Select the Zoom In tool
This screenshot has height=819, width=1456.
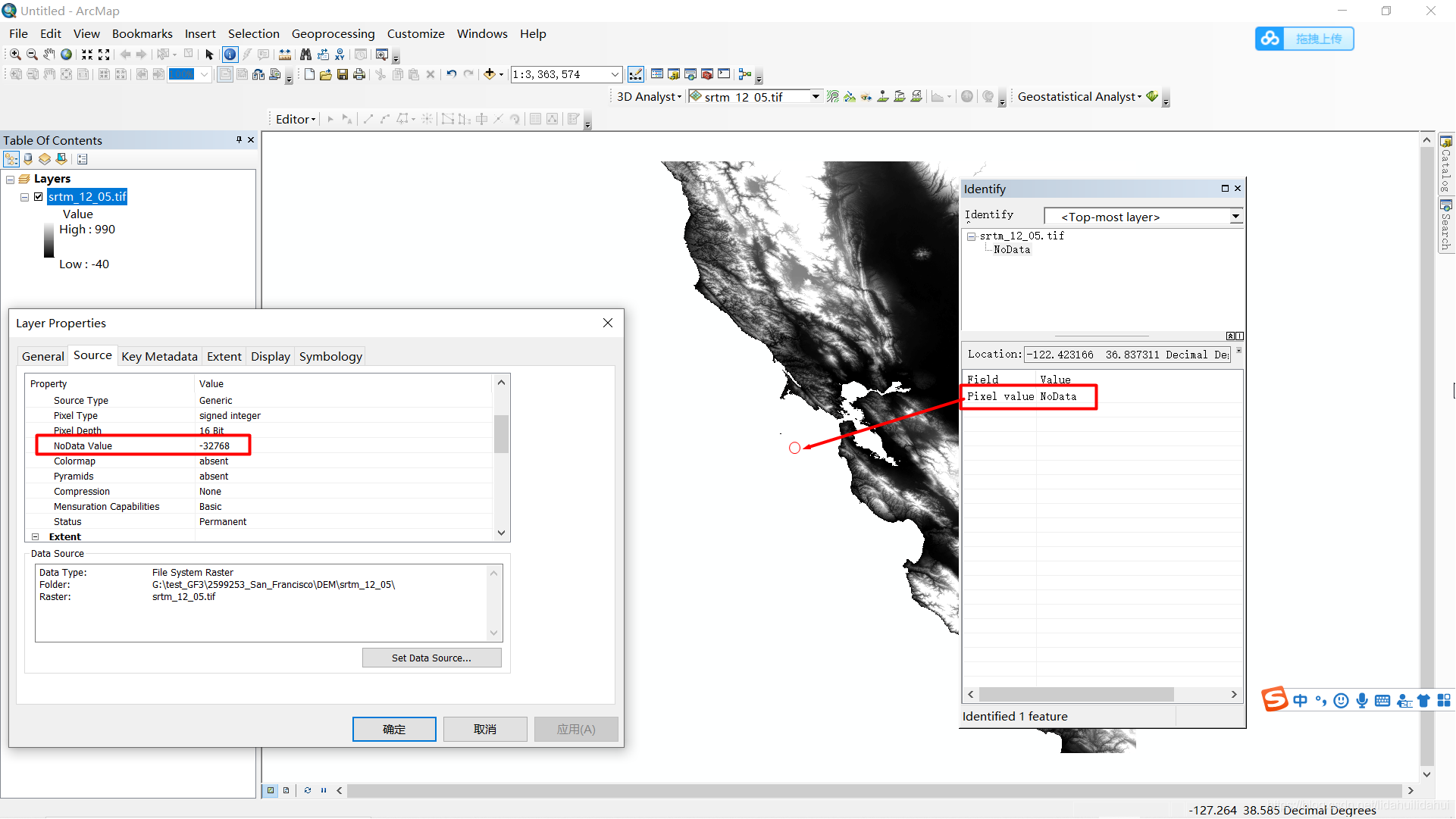[x=15, y=55]
